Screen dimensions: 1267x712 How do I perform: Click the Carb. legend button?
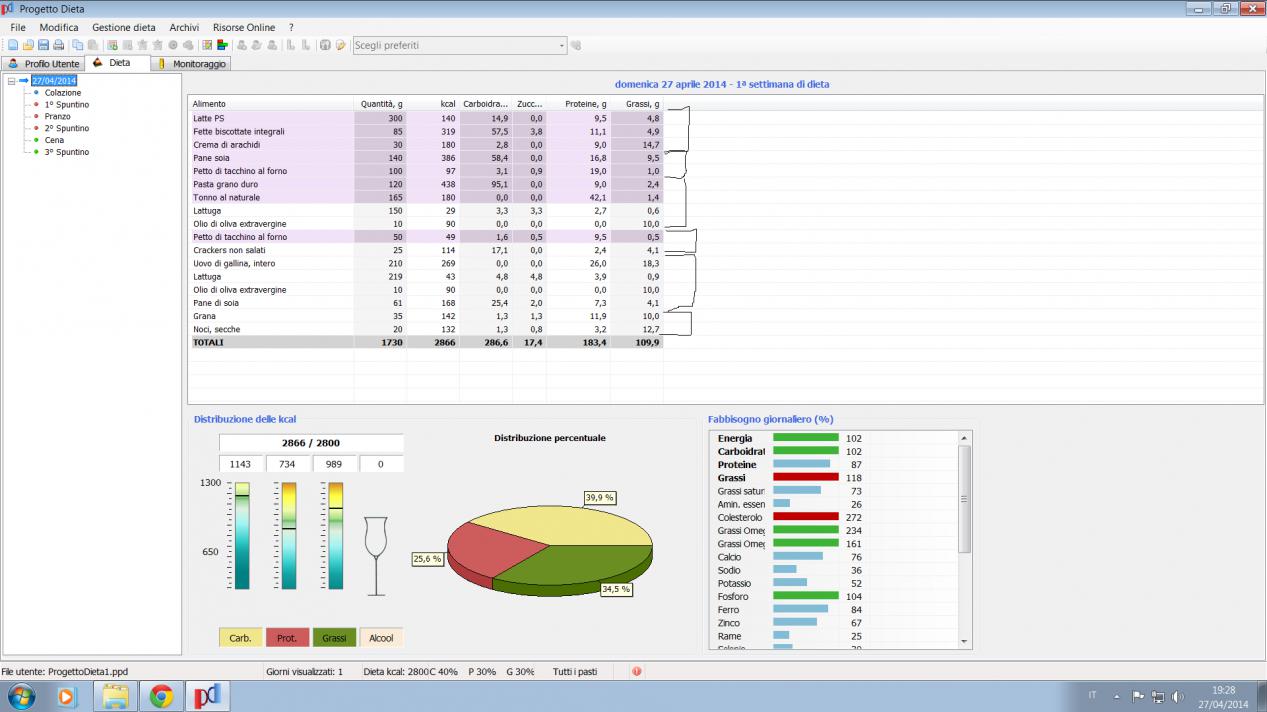(241, 638)
